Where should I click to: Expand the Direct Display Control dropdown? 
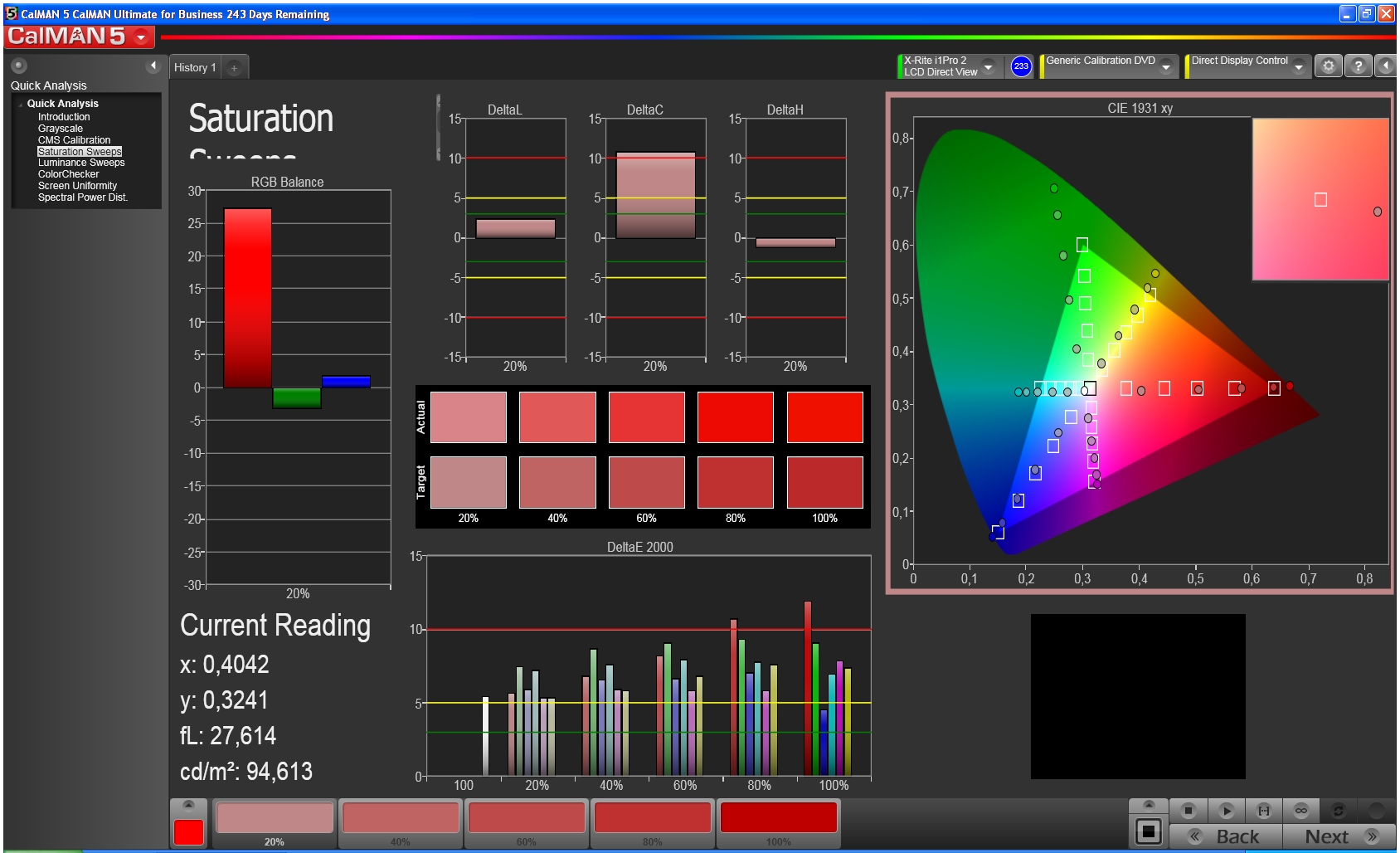[x=1298, y=67]
